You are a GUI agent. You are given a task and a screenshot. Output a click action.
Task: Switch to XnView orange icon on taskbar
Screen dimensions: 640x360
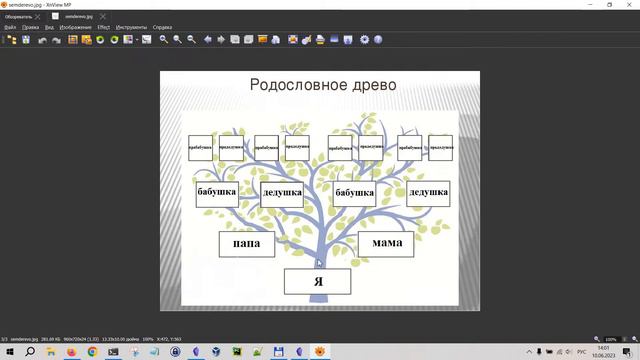pyautogui.click(x=320, y=351)
